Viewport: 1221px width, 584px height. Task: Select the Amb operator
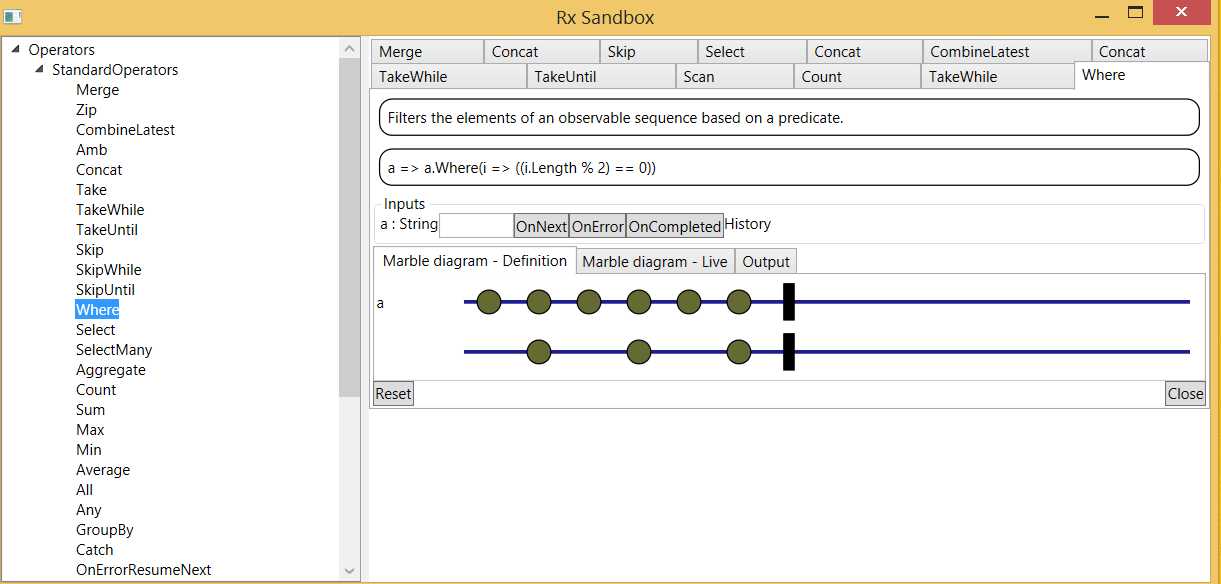click(91, 150)
